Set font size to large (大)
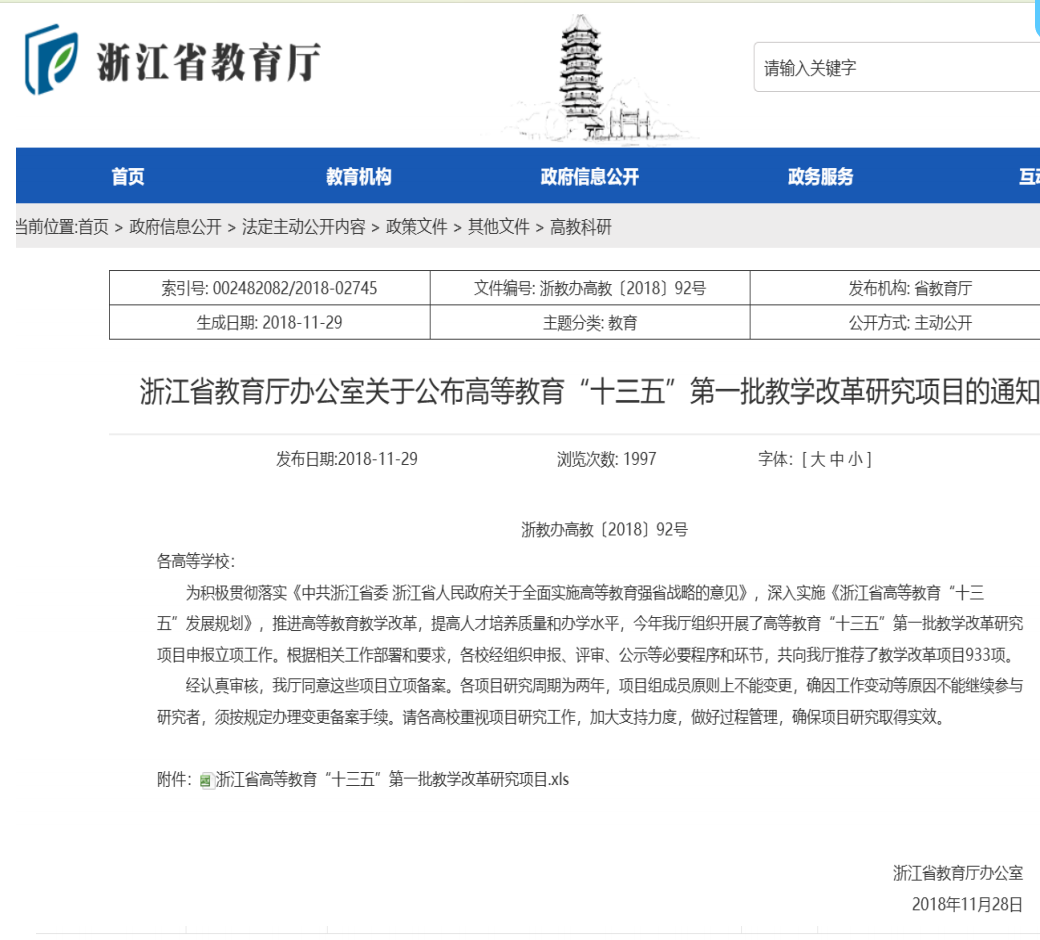 [817, 459]
